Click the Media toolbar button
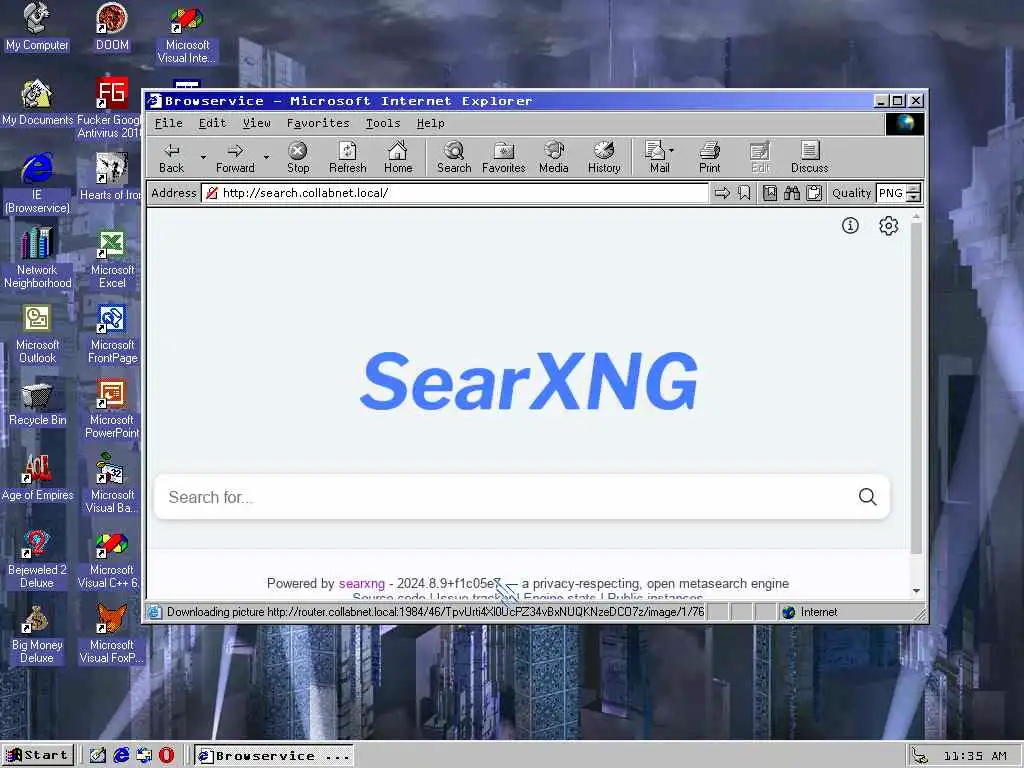 (x=554, y=158)
